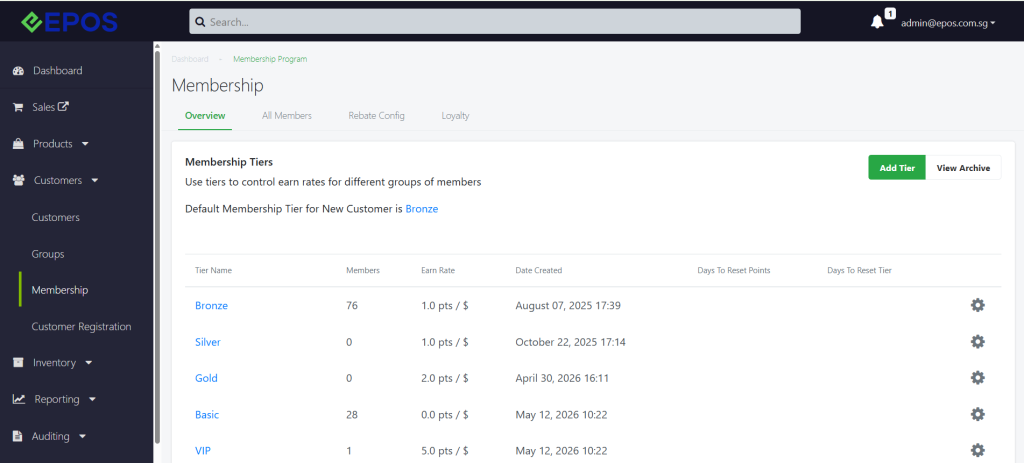Select Membership in the sidebar
1024x463 pixels.
[59, 289]
